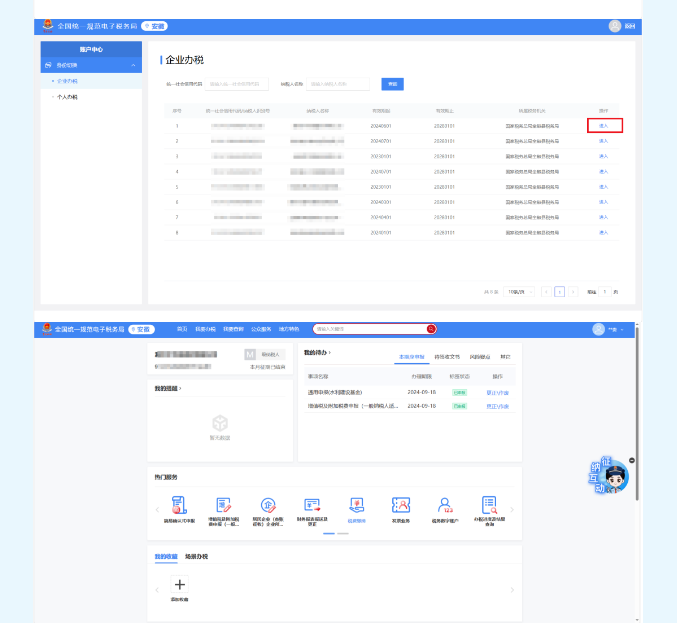This screenshot has height=623, width=680.
Task: Open the 征纳互动 cartoon officer assistant
Action: point(608,476)
